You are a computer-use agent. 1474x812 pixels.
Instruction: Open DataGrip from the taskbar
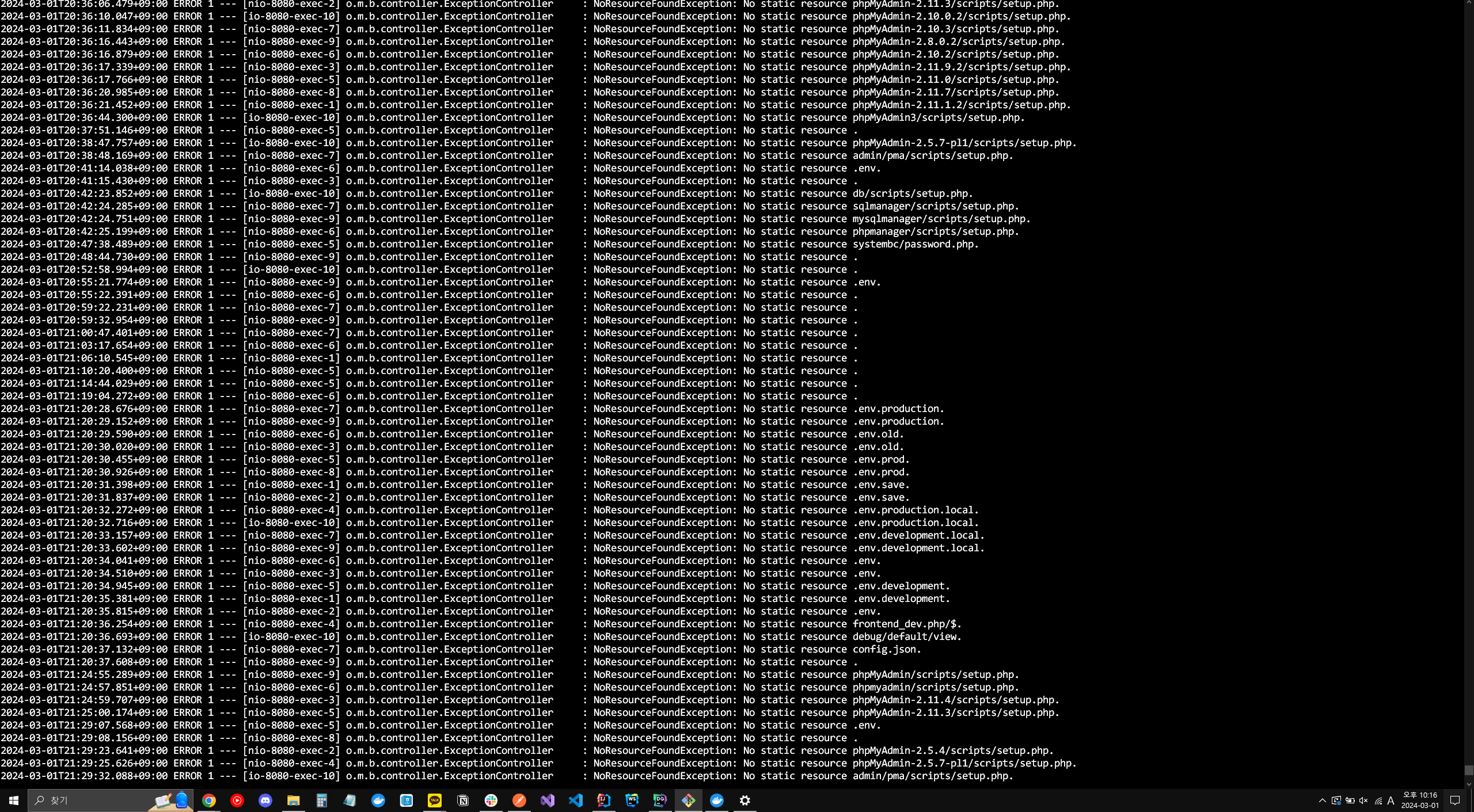[x=660, y=800]
